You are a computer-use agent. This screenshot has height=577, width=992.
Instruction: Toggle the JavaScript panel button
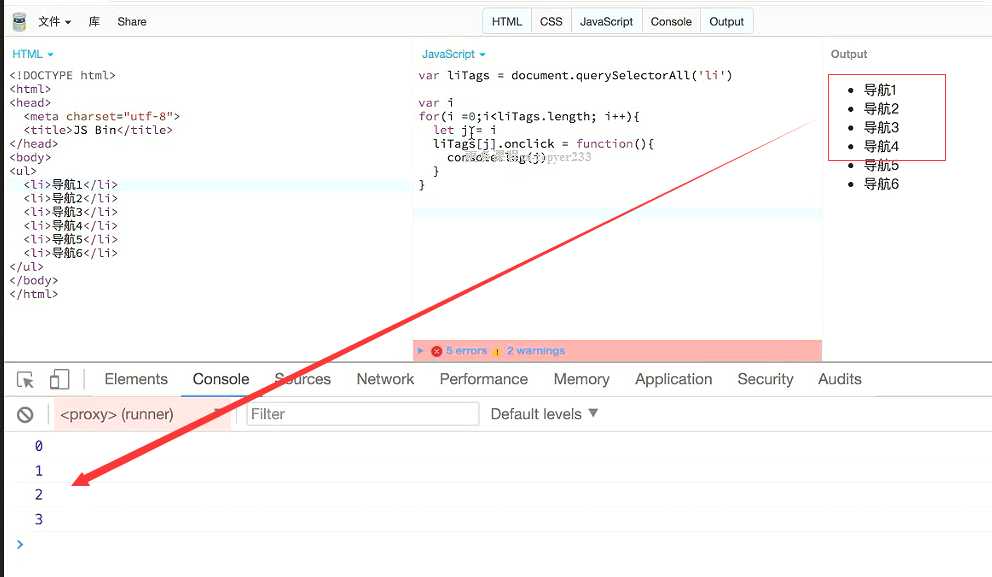[x=606, y=22]
